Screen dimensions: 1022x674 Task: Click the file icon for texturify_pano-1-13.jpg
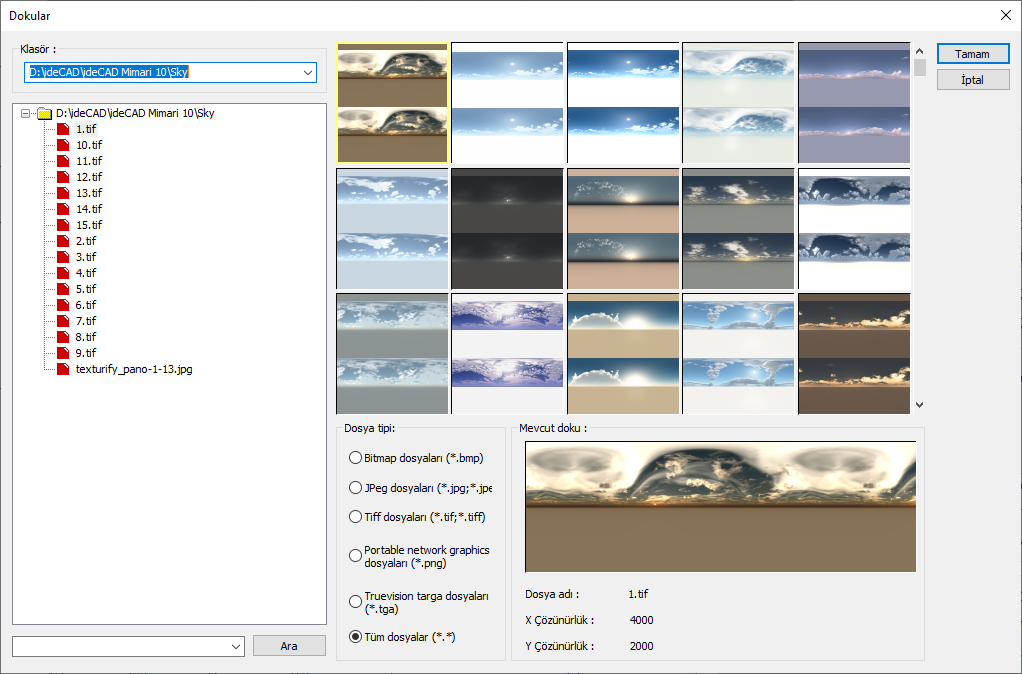(64, 369)
